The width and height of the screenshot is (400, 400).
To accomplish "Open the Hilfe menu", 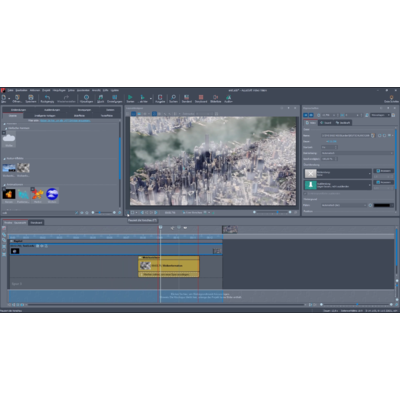I will click(105, 90).
